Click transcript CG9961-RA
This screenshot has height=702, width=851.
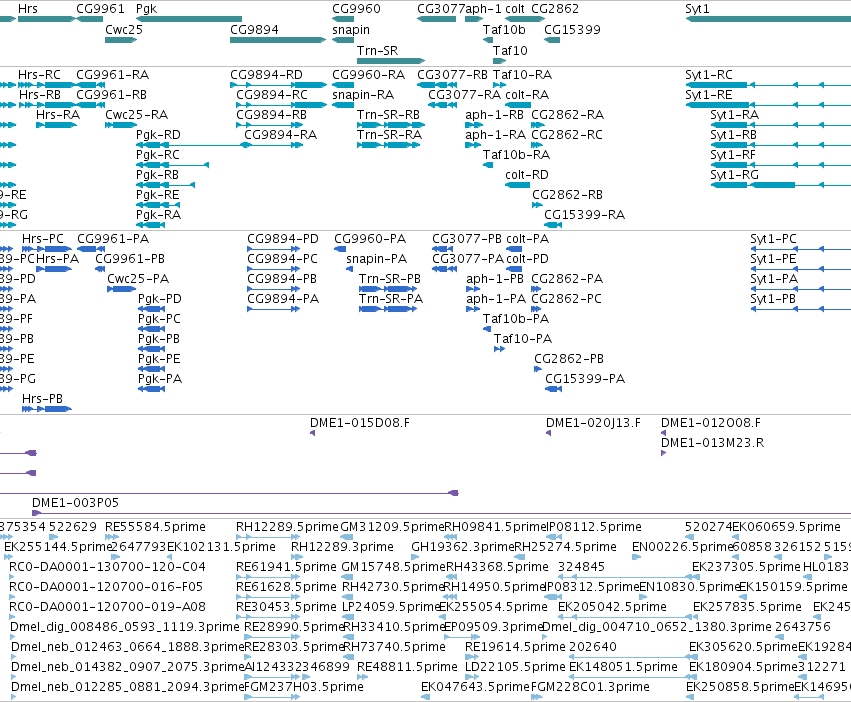tap(112, 74)
